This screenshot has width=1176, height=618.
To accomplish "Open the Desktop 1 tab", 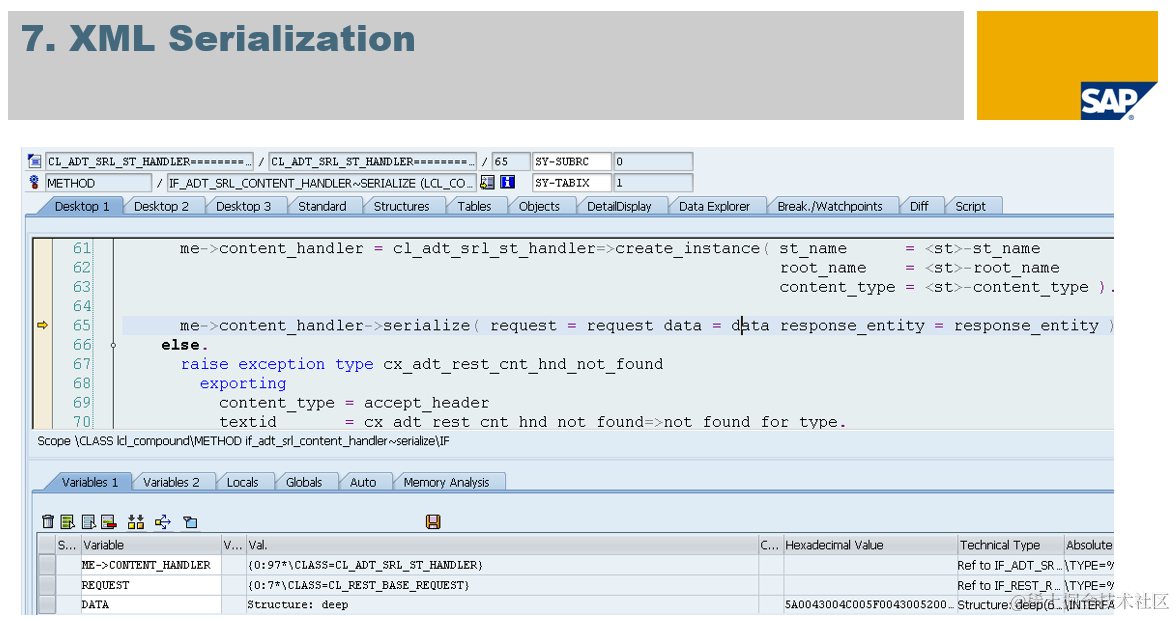I will (x=82, y=206).
